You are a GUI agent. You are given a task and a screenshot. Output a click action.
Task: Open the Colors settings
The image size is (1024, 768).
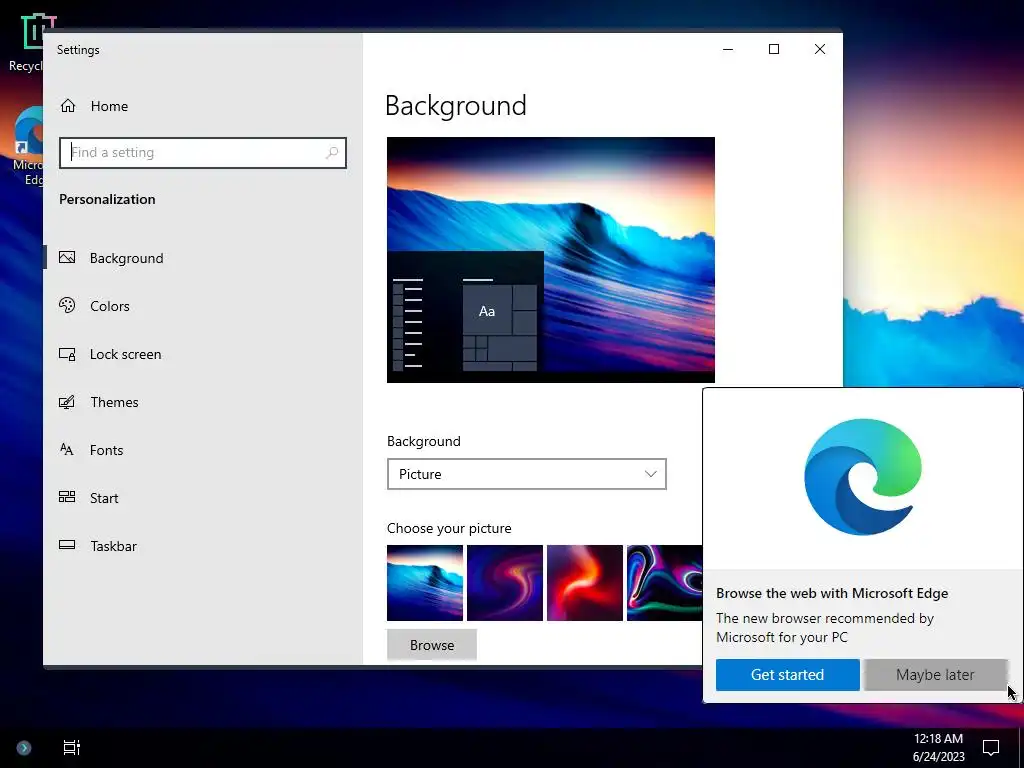[202, 306]
